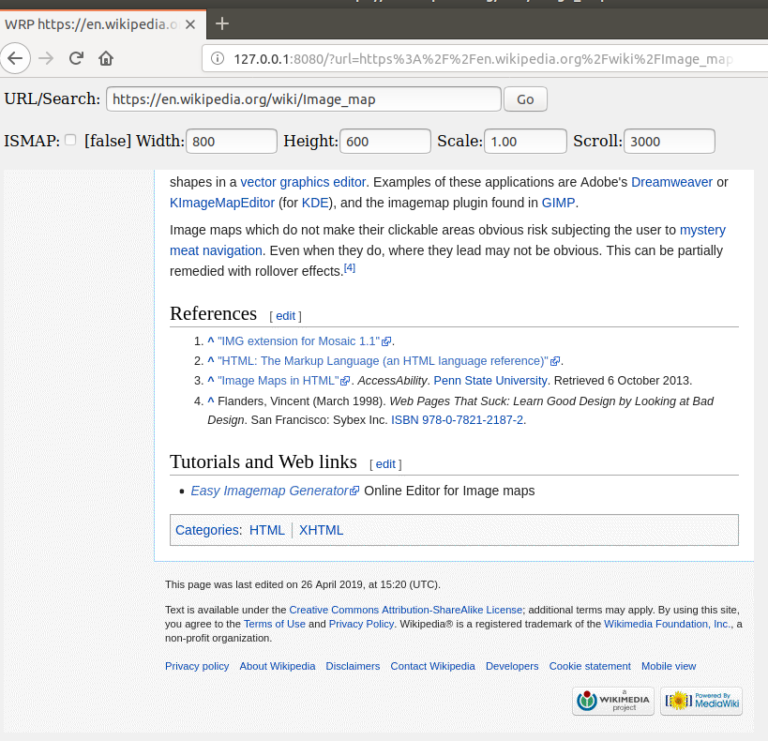Toggle the ISMAP checkbox
The height and width of the screenshot is (741, 768).
(x=71, y=140)
